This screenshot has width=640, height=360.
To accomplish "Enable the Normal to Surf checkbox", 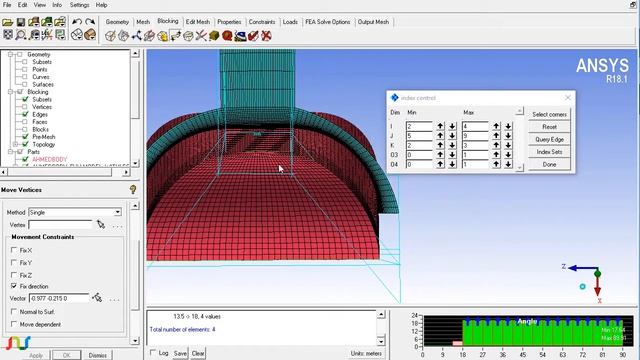I will pyautogui.click(x=13, y=311).
